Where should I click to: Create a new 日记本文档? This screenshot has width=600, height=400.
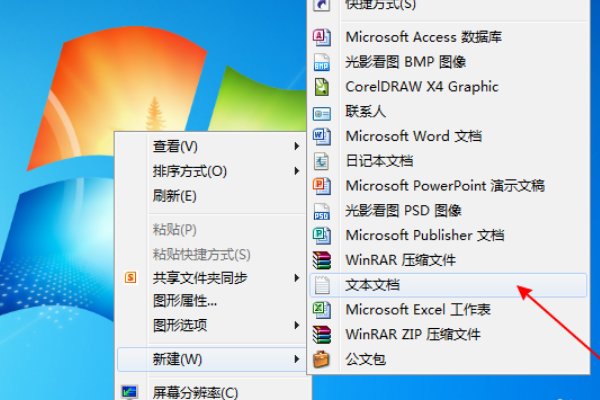click(448, 161)
